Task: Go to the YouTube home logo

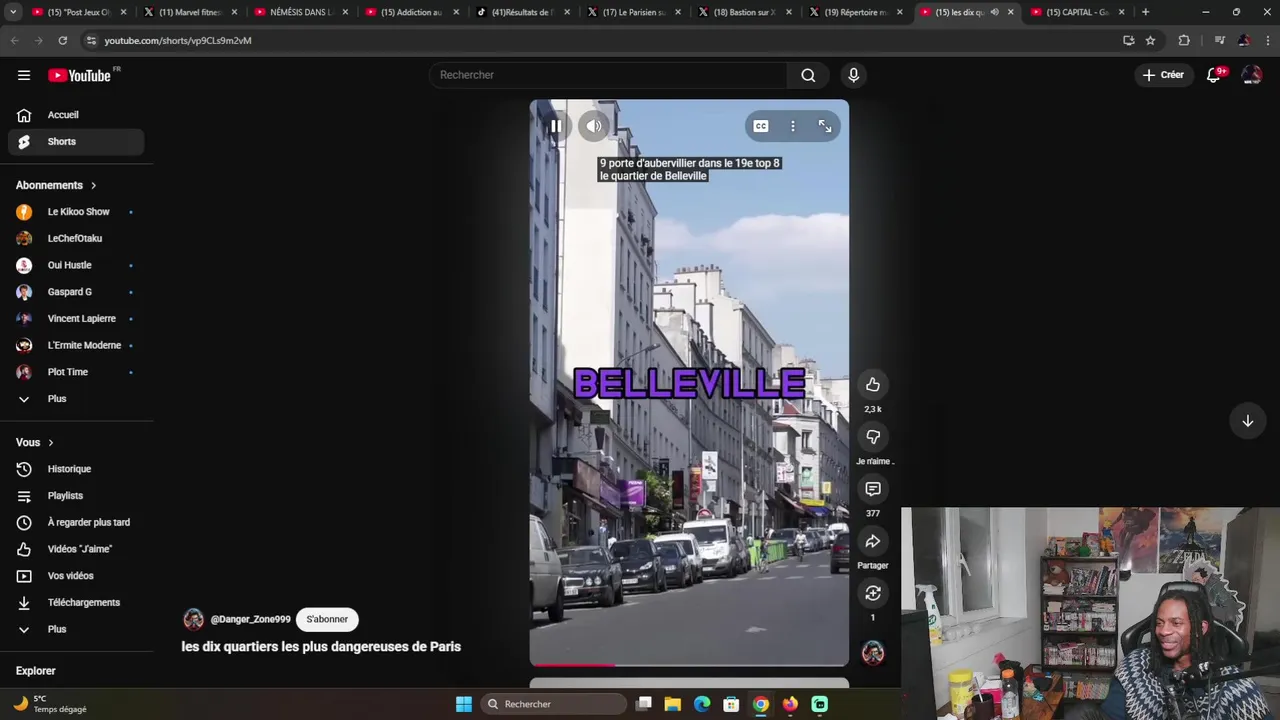Action: [x=80, y=75]
